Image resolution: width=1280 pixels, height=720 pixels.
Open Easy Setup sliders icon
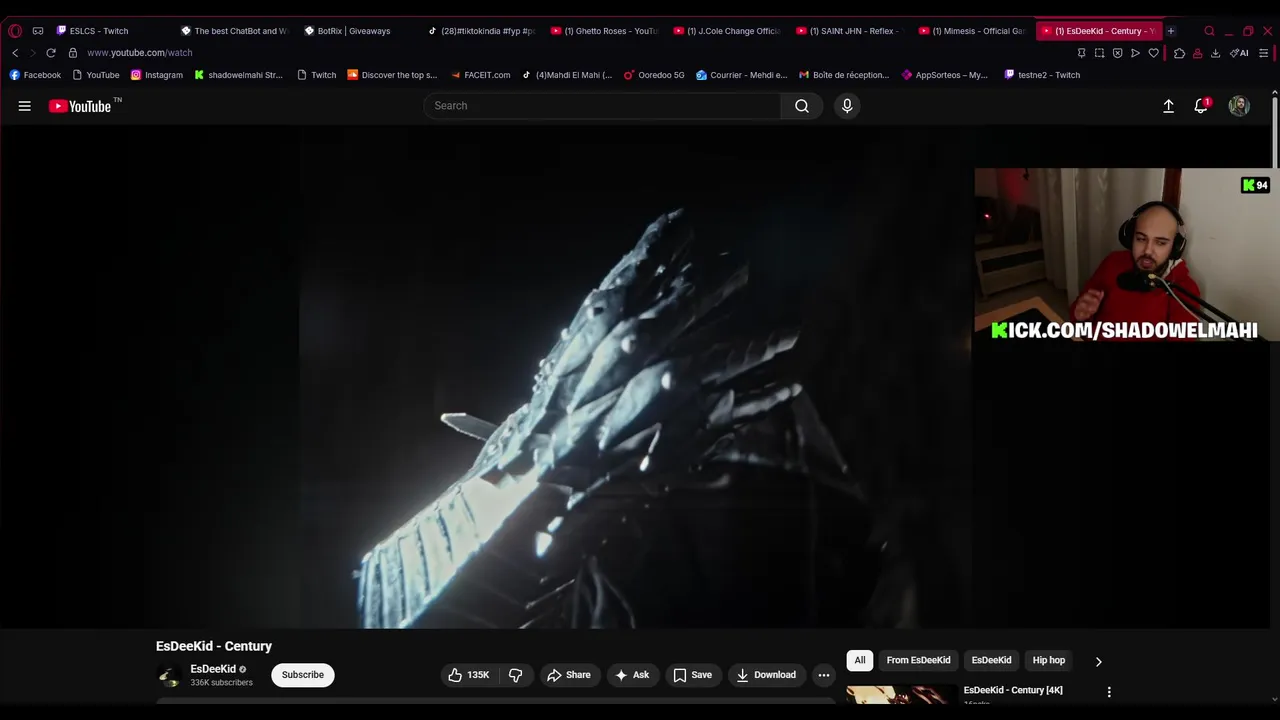pyautogui.click(x=1264, y=53)
